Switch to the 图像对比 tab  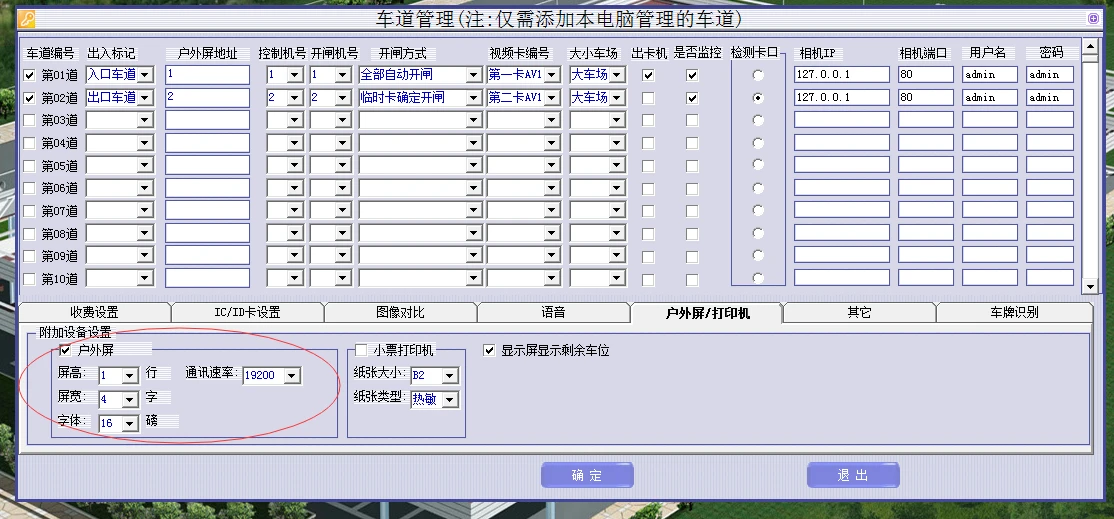click(x=400, y=312)
